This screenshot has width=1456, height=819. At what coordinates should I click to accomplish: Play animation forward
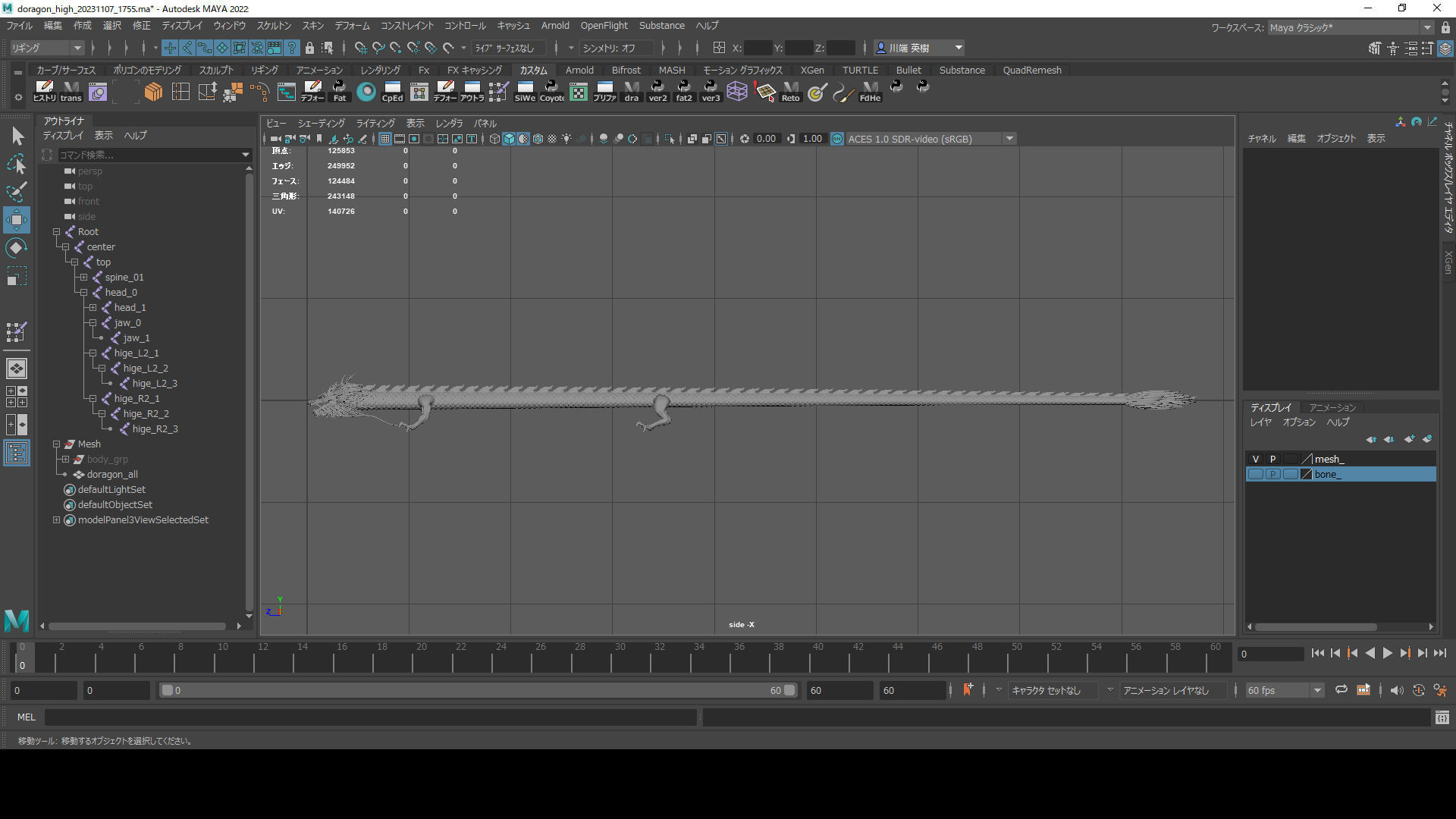(x=1388, y=653)
